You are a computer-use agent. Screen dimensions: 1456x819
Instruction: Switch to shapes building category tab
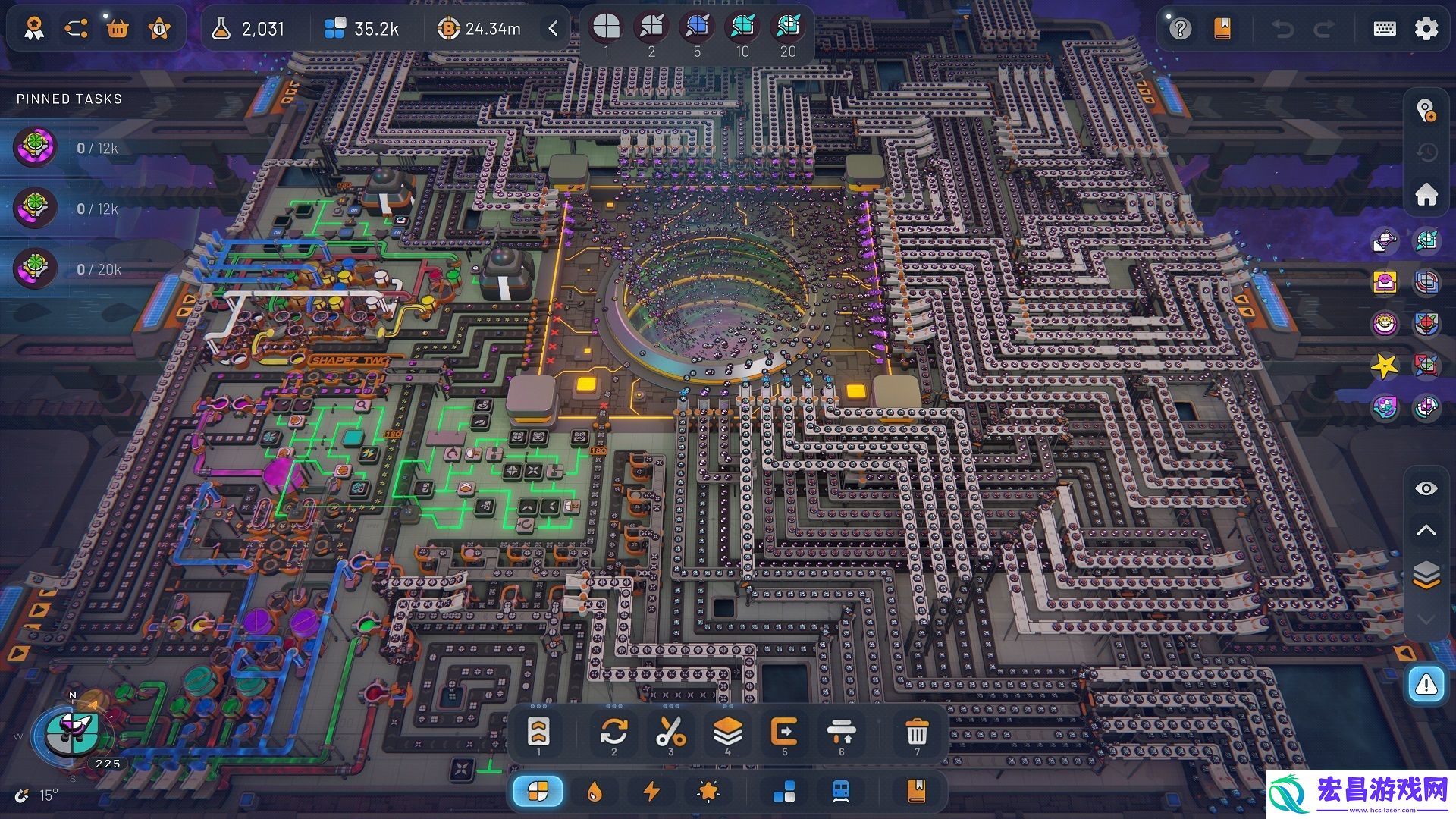538,792
